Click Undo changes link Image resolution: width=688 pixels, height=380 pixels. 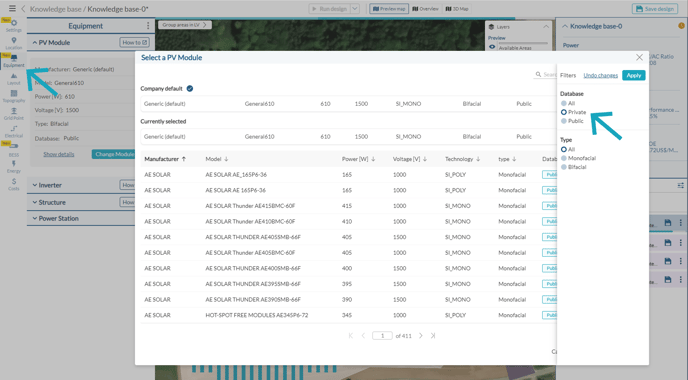tap(600, 75)
